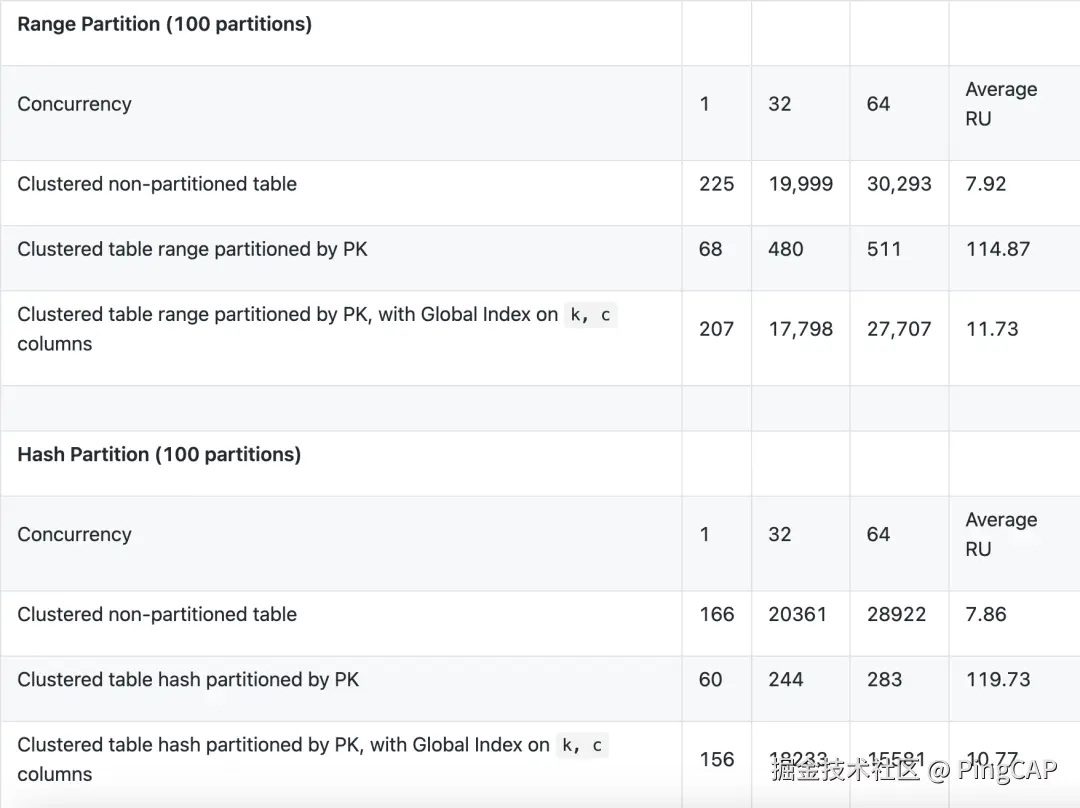This screenshot has width=1080, height=808.
Task: Click the cell showing 244
Action: 785,680
